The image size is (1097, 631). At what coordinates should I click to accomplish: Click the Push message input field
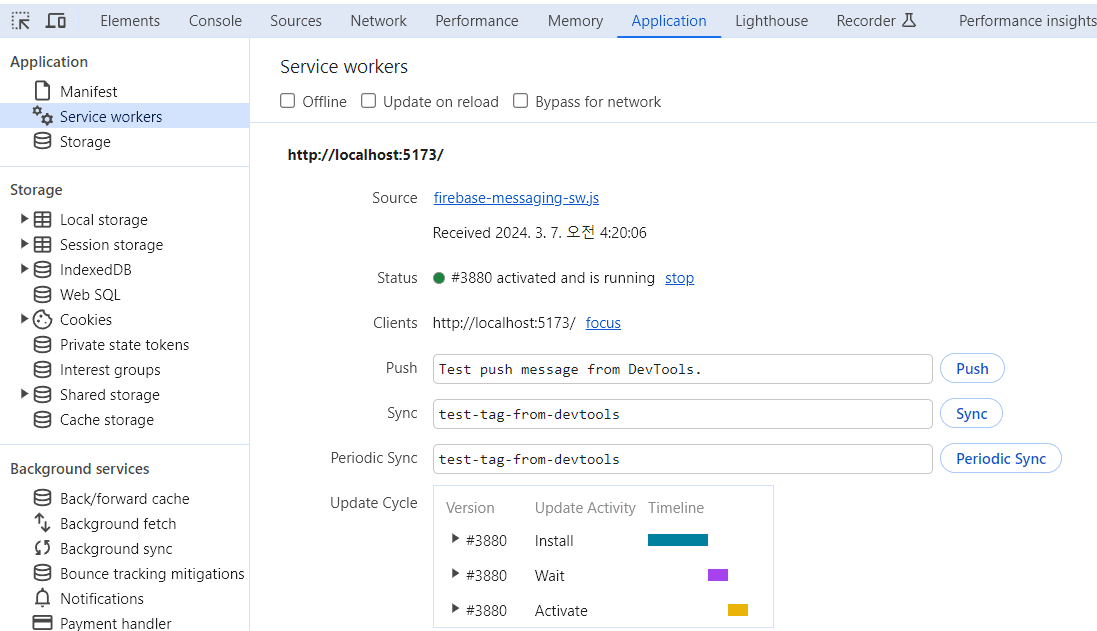(682, 369)
